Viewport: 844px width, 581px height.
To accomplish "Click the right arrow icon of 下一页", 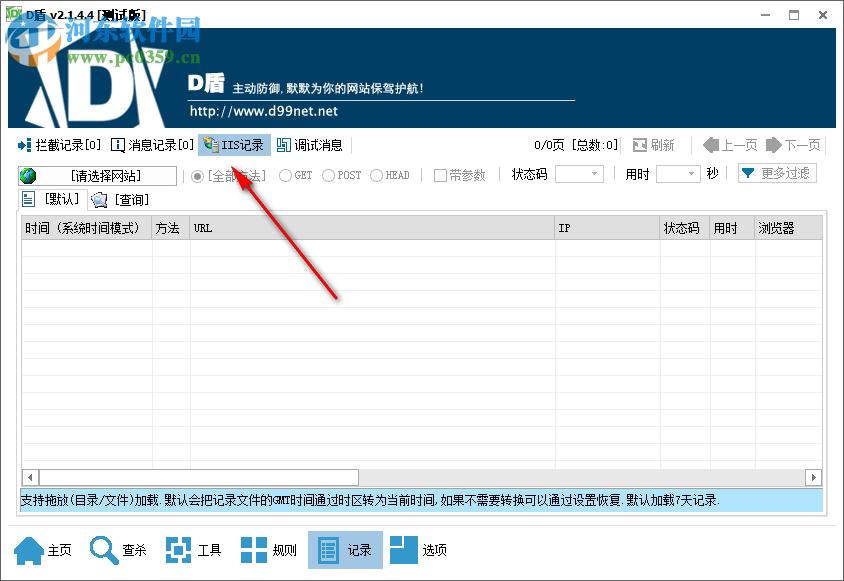I will (773, 145).
